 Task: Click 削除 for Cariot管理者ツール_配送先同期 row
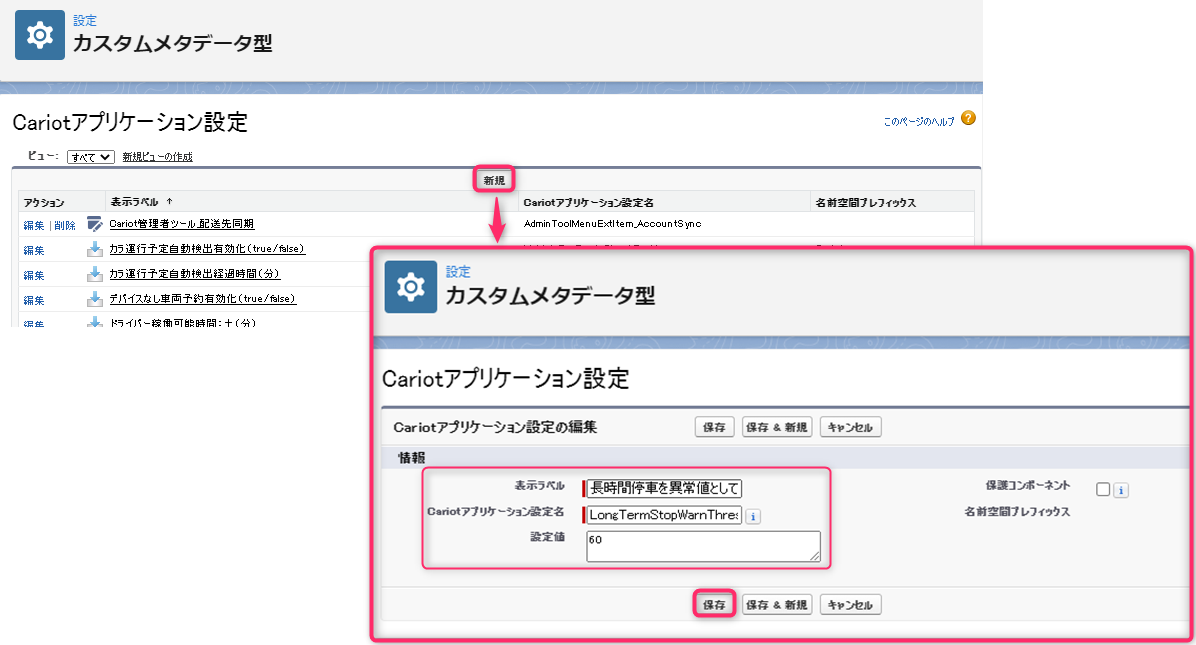pyautogui.click(x=65, y=225)
